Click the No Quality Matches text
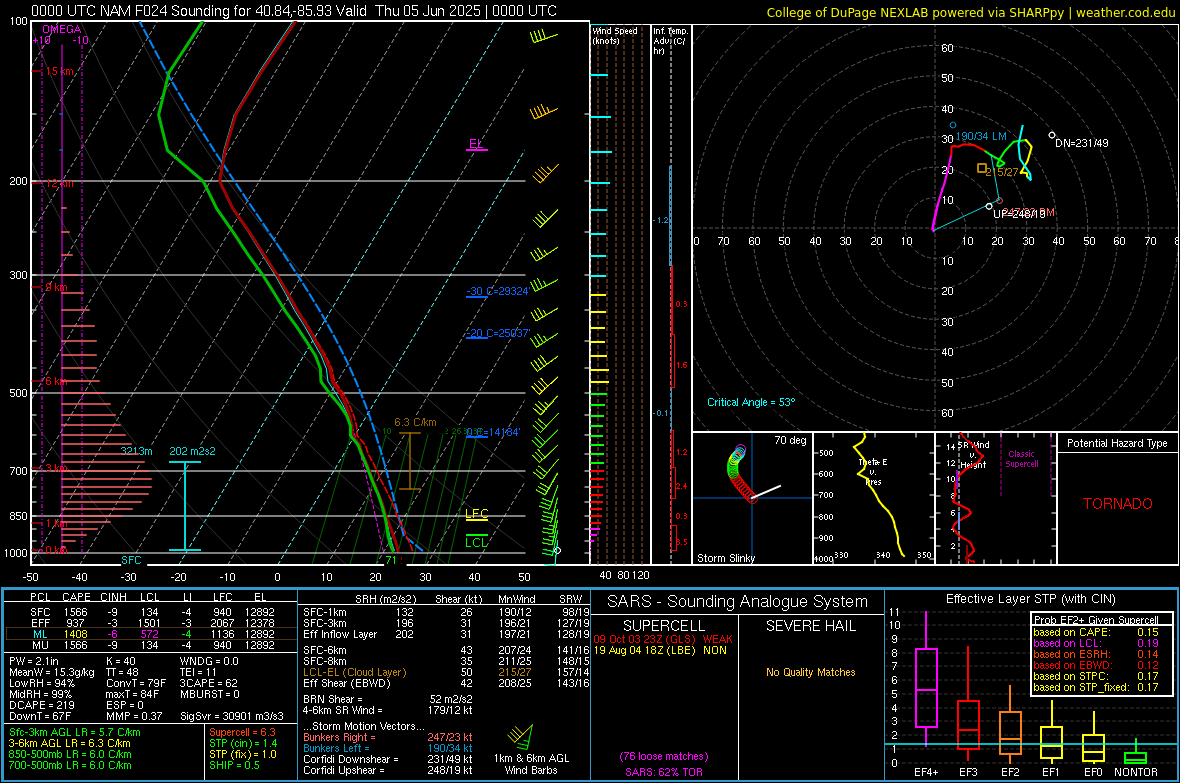 tap(810, 672)
